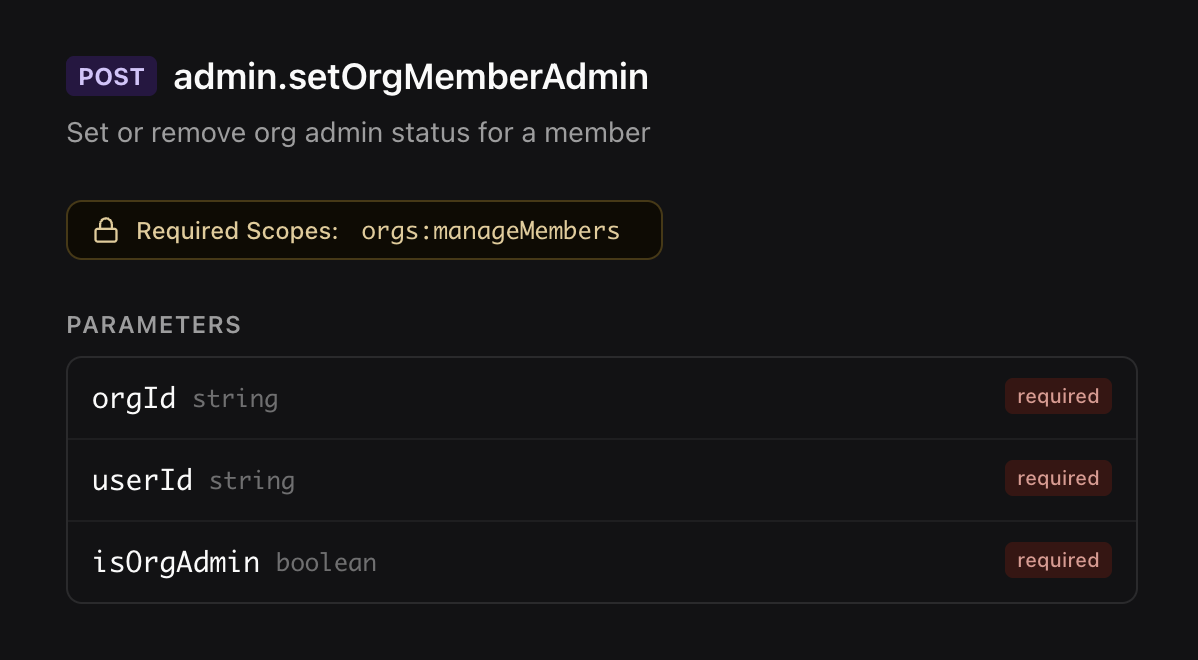This screenshot has height=660, width=1198.
Task: Select the userId parameter name
Action: (142, 480)
